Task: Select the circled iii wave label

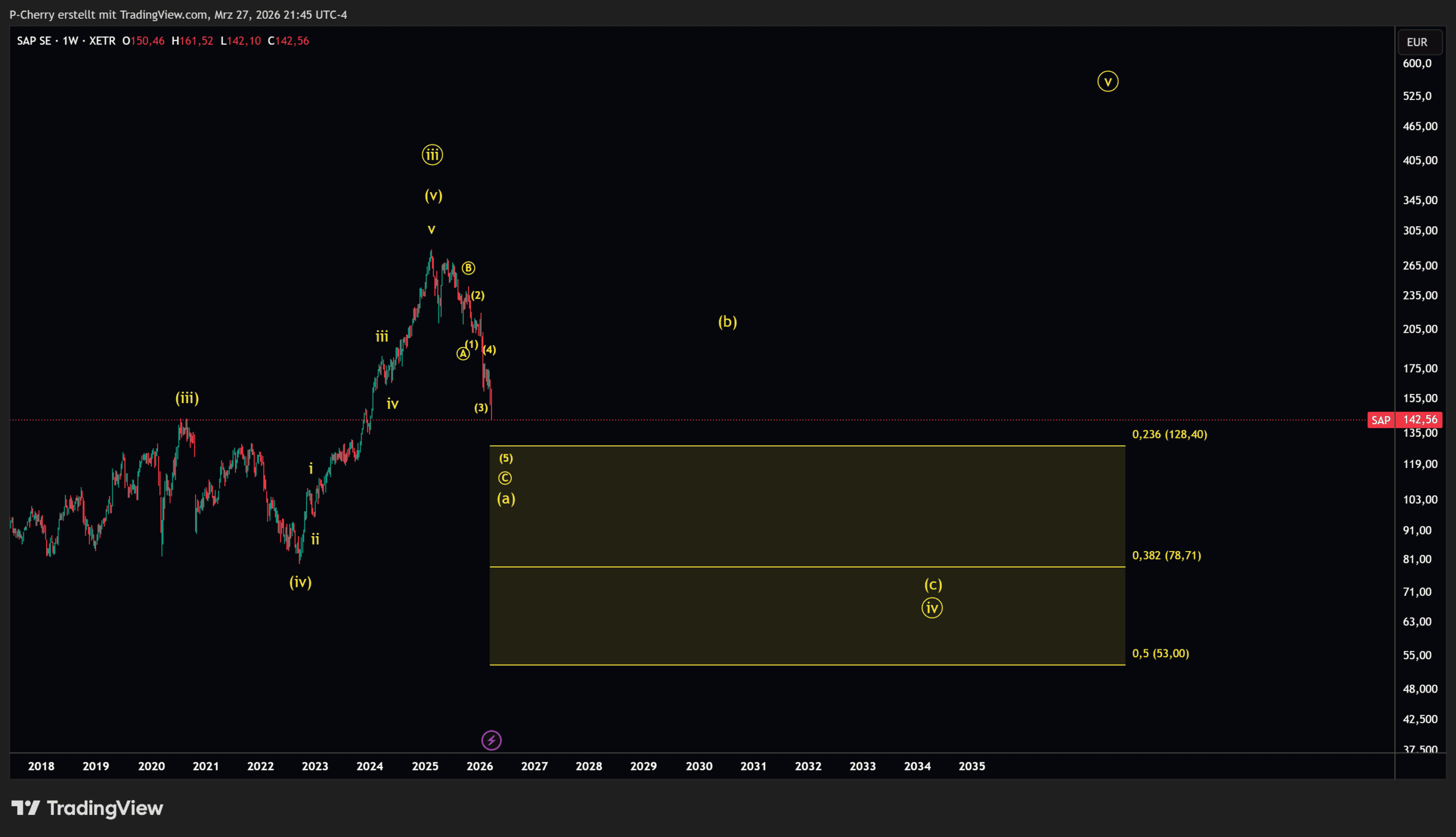Action: (x=432, y=155)
